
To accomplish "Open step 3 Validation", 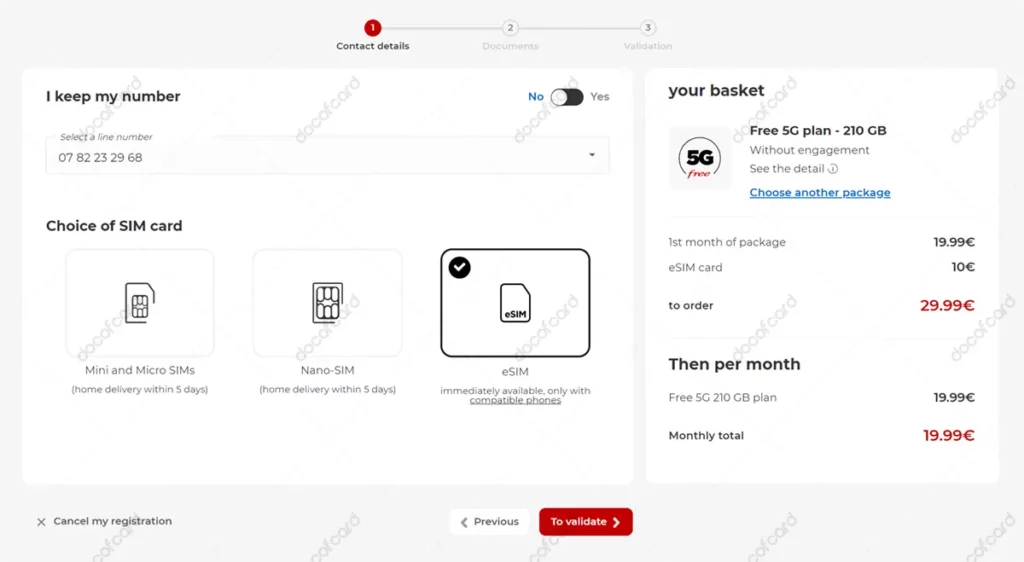I will pyautogui.click(x=648, y=28).
